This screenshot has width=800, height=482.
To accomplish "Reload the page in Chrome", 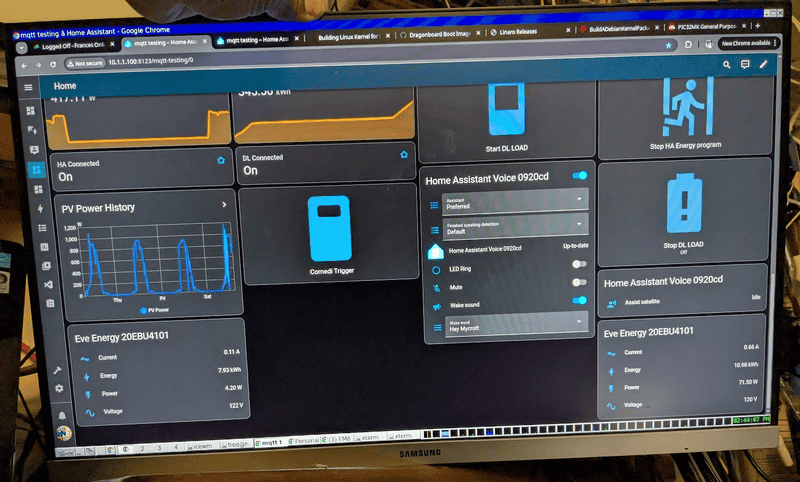I will point(53,65).
